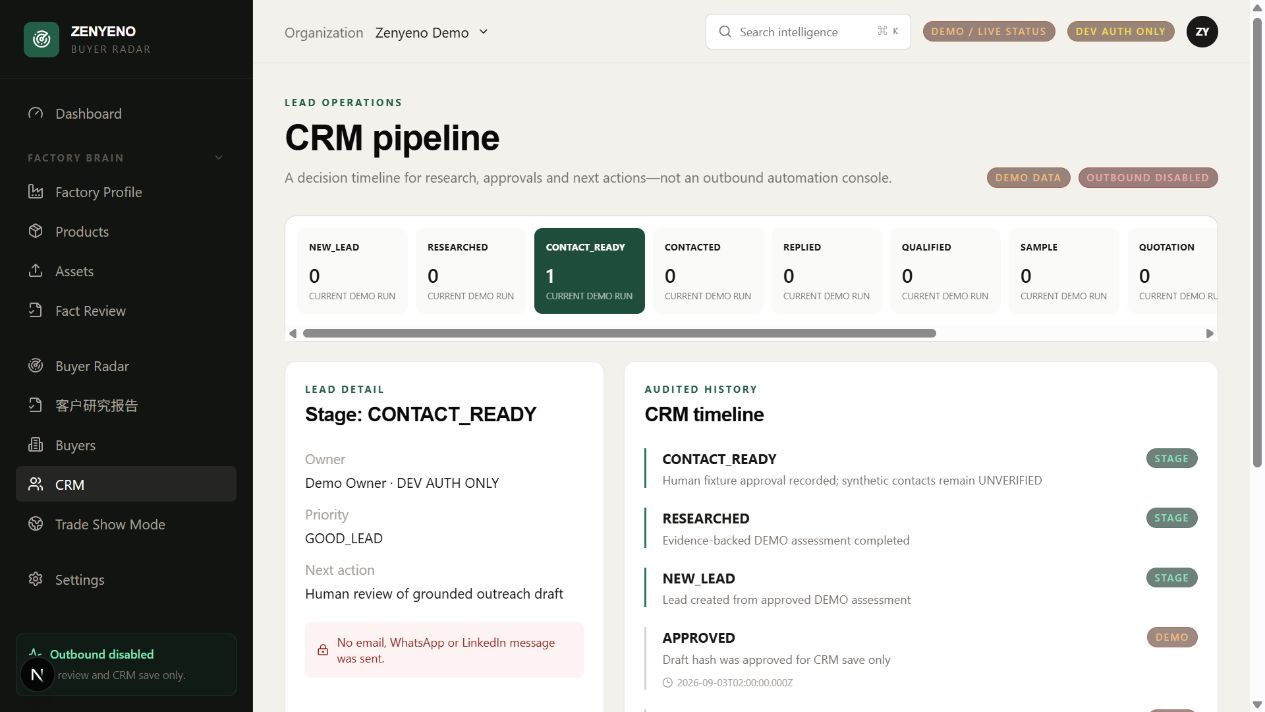Open Settings from the sidebar
The width and height of the screenshot is (1265, 712).
[x=126, y=579]
